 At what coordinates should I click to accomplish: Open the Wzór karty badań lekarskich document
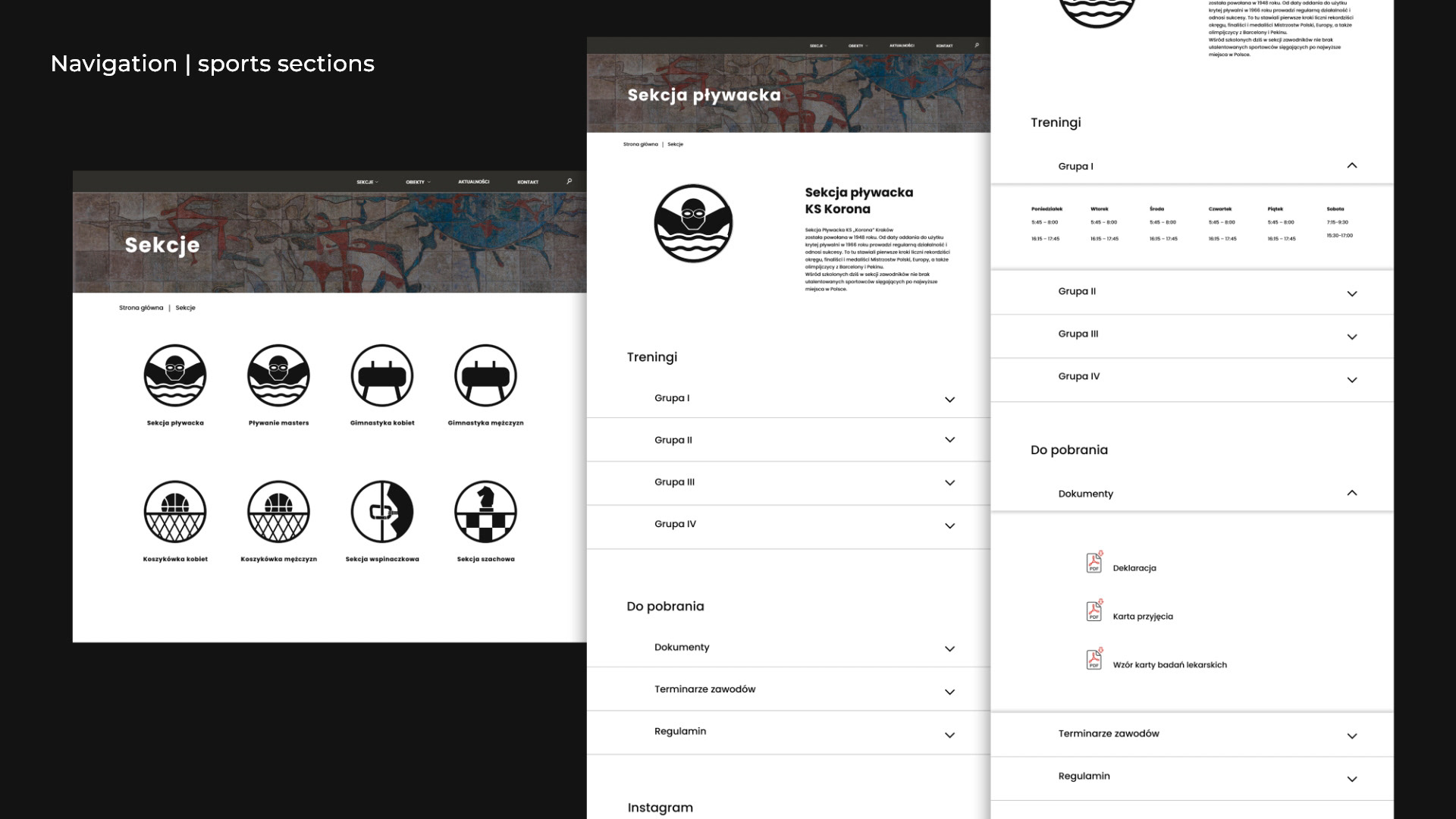click(1169, 665)
